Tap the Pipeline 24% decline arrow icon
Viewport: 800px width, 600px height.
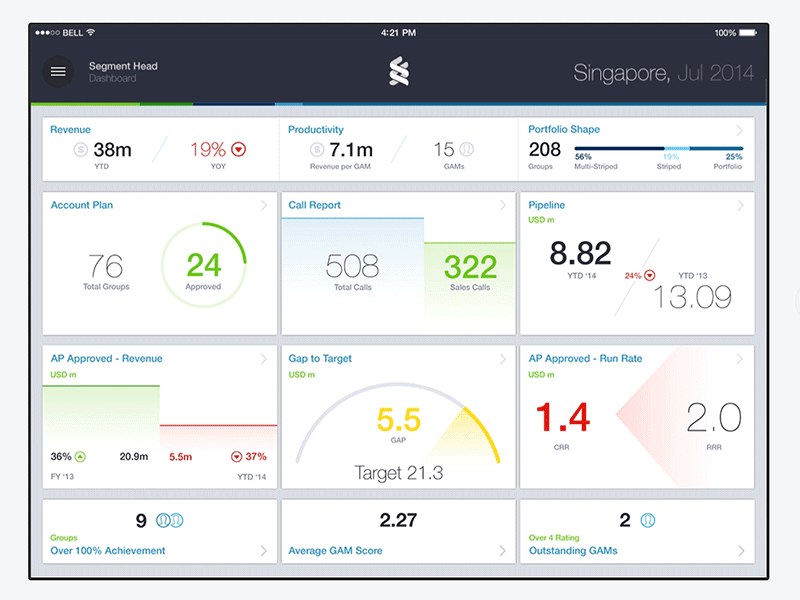[649, 275]
